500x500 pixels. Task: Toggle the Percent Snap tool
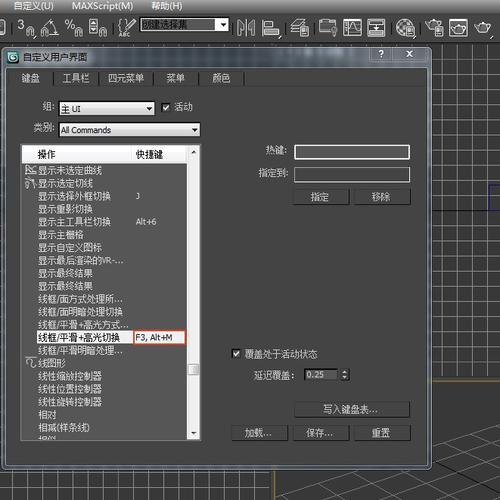coord(74,27)
